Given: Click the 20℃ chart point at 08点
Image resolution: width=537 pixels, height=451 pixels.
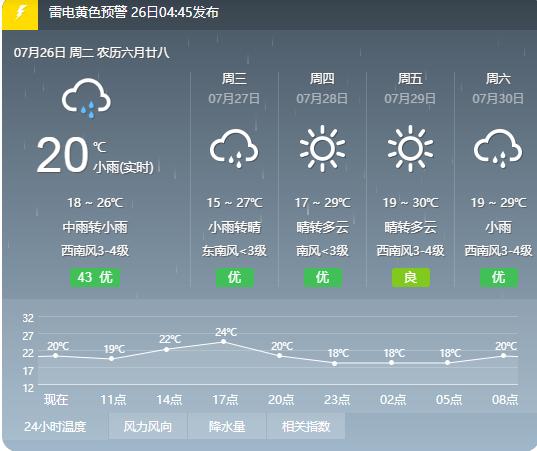Looking at the screenshot, I should (503, 355).
